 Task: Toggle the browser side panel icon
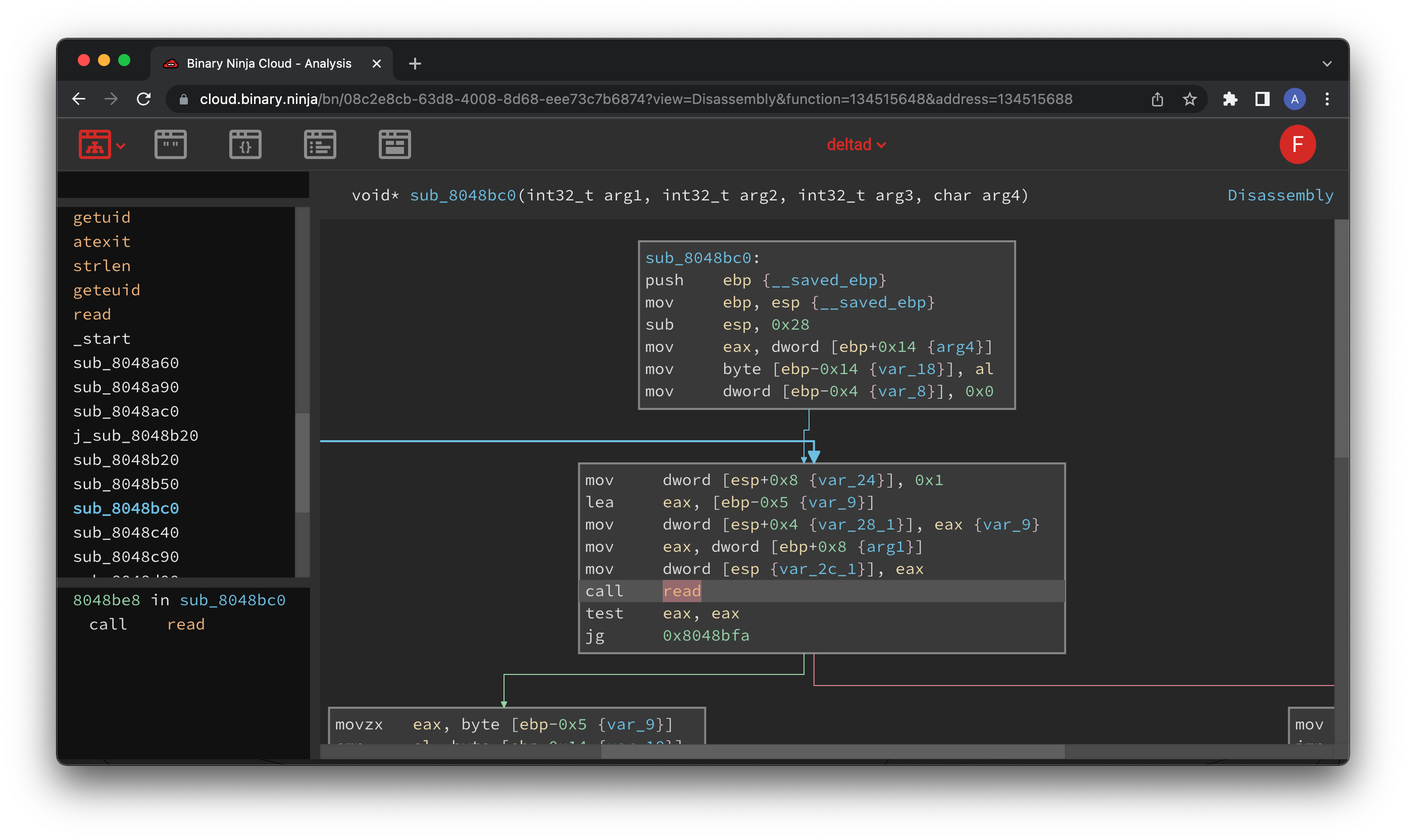click(1262, 99)
